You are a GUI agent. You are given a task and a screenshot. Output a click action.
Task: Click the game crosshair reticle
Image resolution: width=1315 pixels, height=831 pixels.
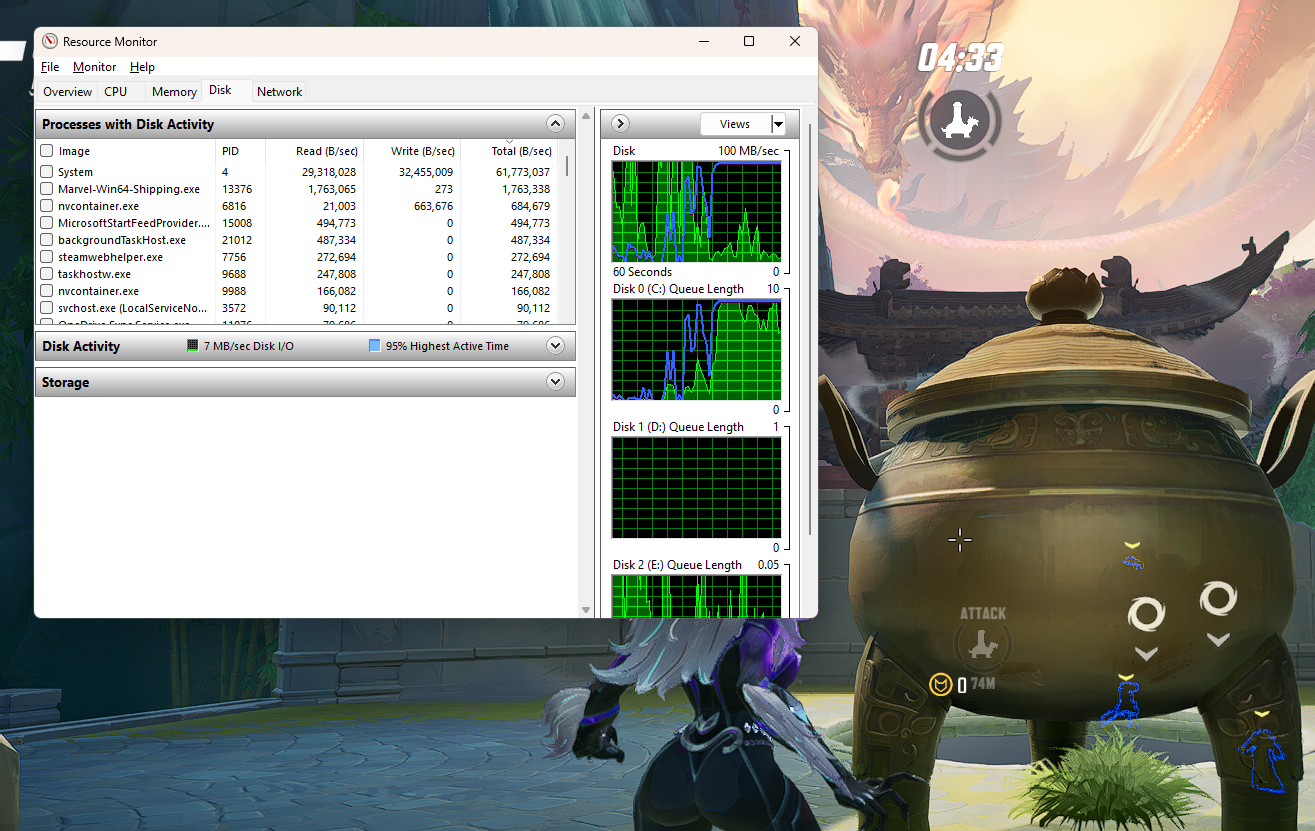[x=960, y=540]
